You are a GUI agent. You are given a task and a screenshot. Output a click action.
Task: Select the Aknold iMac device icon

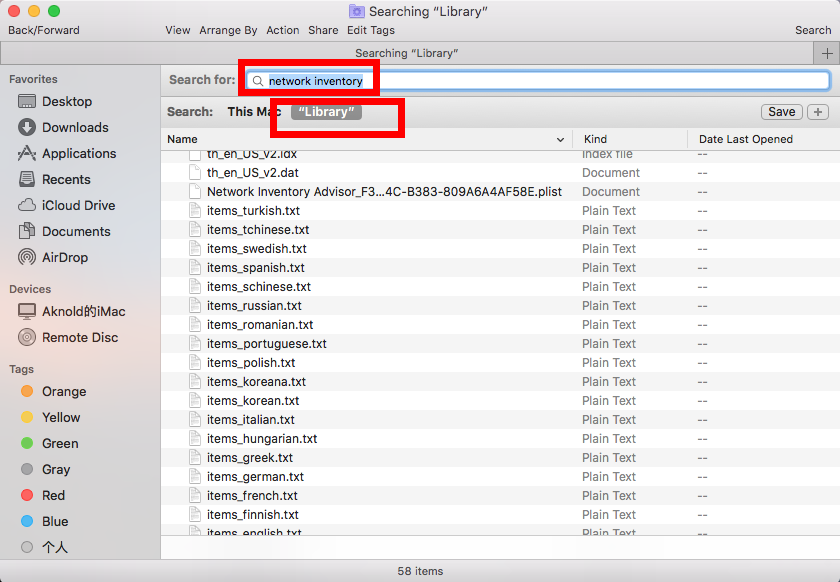pos(27,312)
